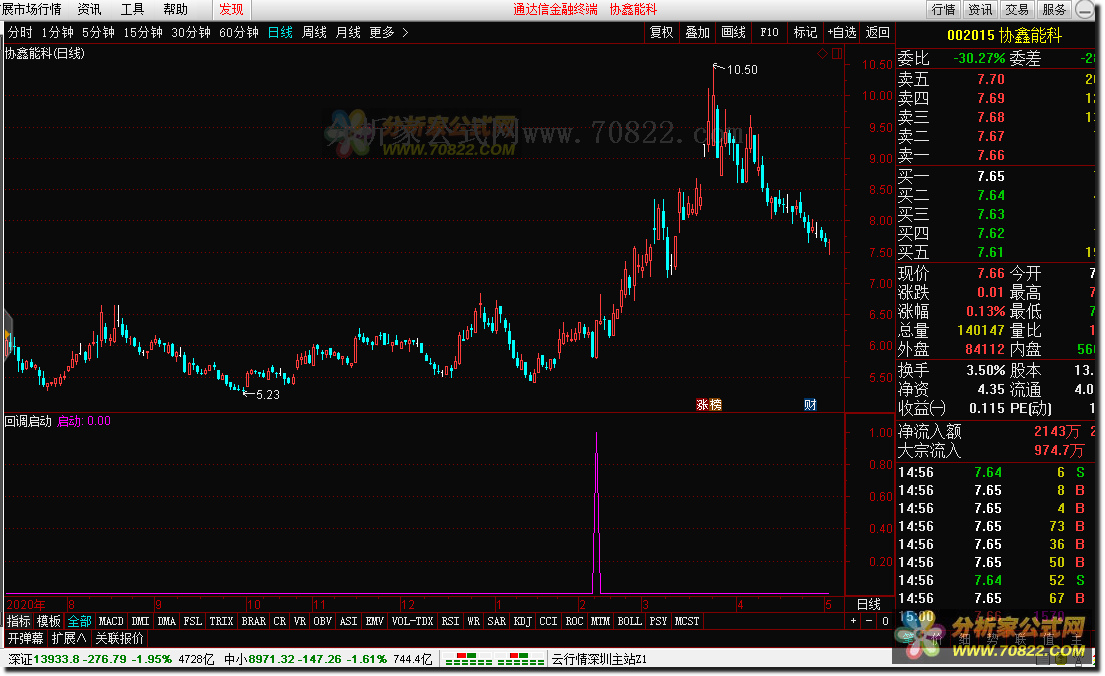1105x676 pixels.
Task: Click the red diamond icon above chart
Action: pos(822,54)
